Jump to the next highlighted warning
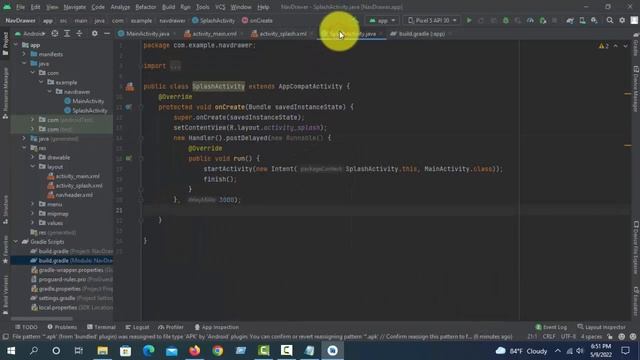This screenshot has height=360, width=640. [x=625, y=46]
